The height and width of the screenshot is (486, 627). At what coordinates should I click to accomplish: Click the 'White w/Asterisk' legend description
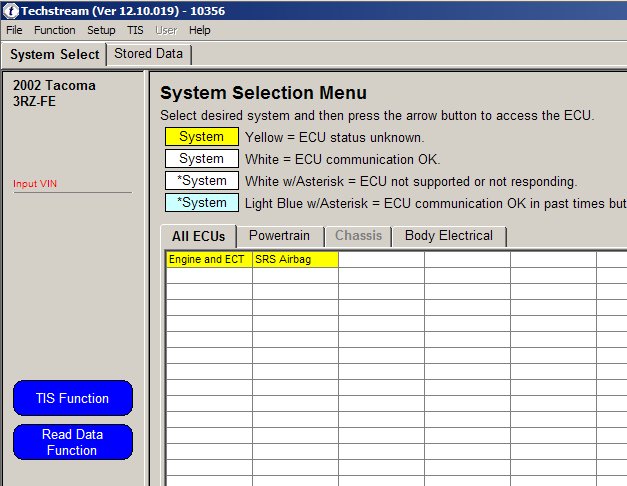coord(411,182)
